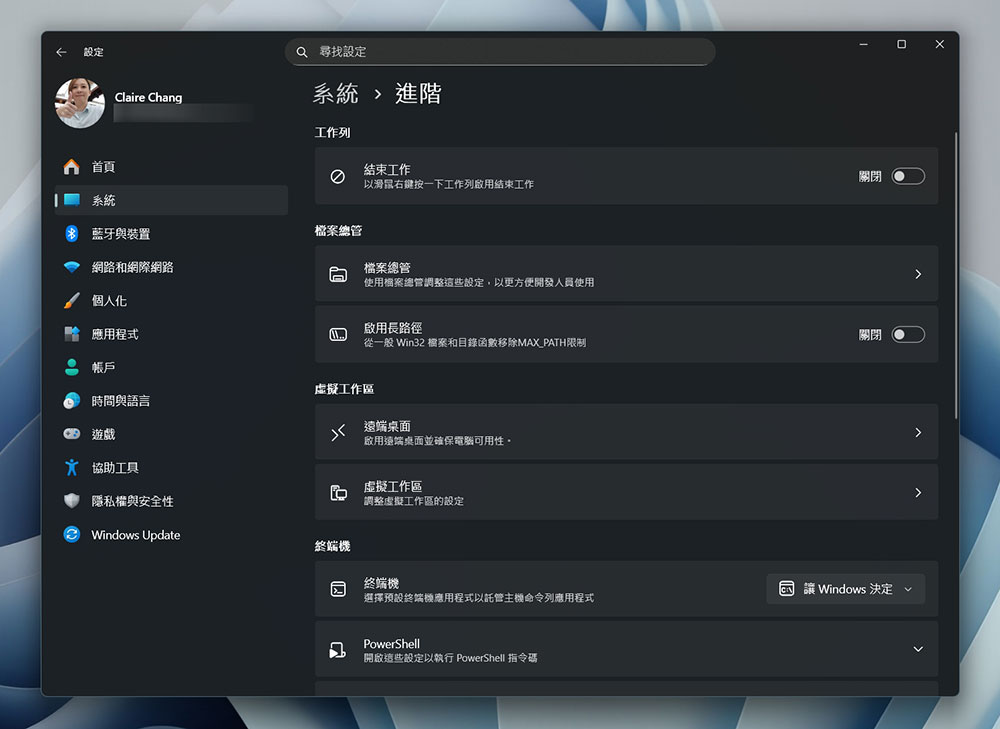Click the 遠端桌面 remote icon
The width and height of the screenshot is (1000, 729).
337,432
